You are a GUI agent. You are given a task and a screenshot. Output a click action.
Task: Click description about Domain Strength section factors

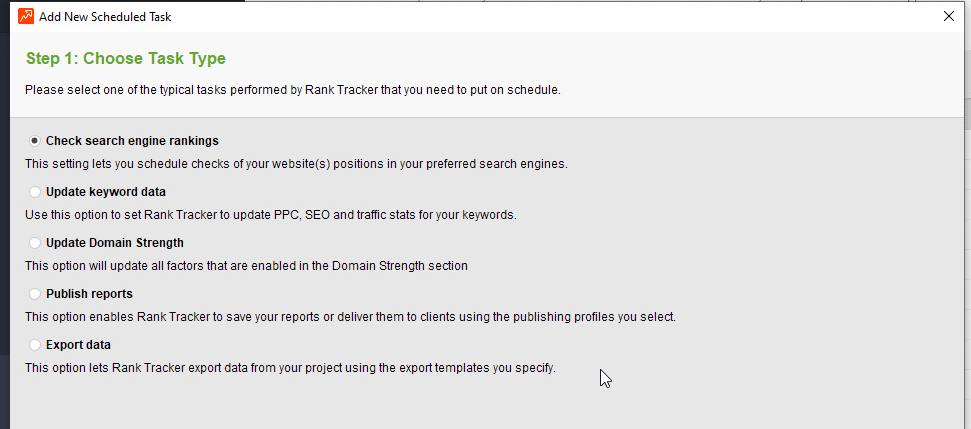(x=246, y=266)
